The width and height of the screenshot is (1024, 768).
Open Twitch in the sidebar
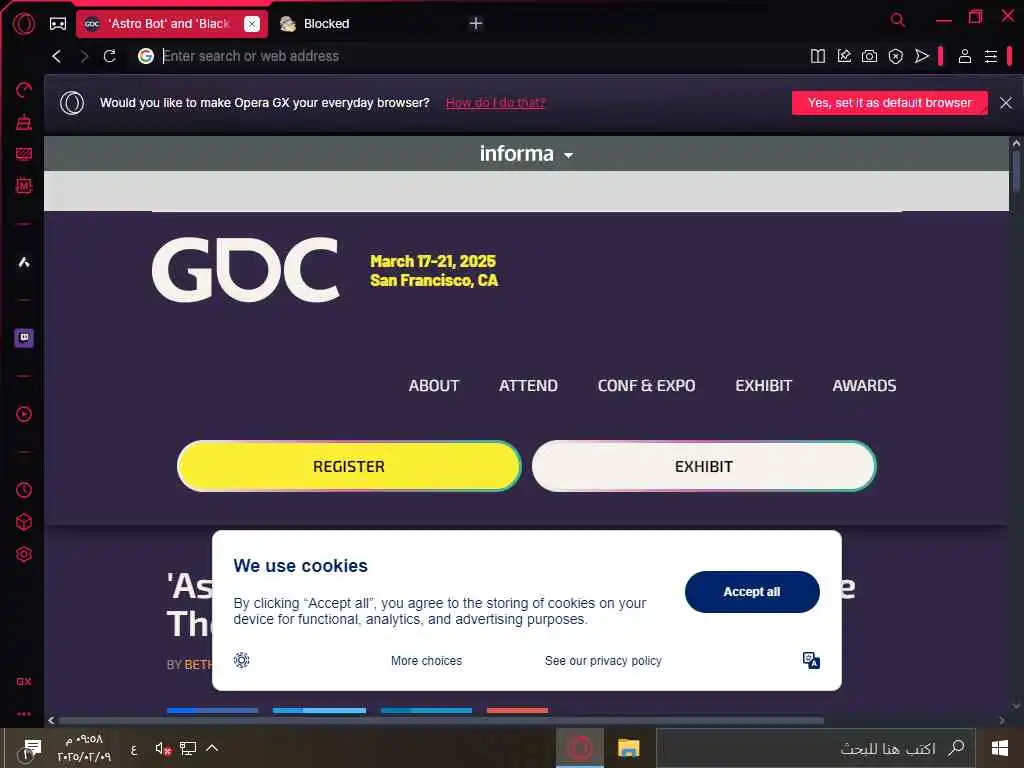click(x=24, y=338)
